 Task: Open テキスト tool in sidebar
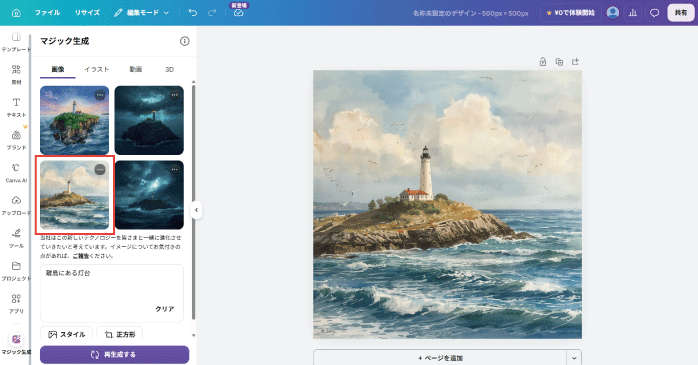click(16, 107)
